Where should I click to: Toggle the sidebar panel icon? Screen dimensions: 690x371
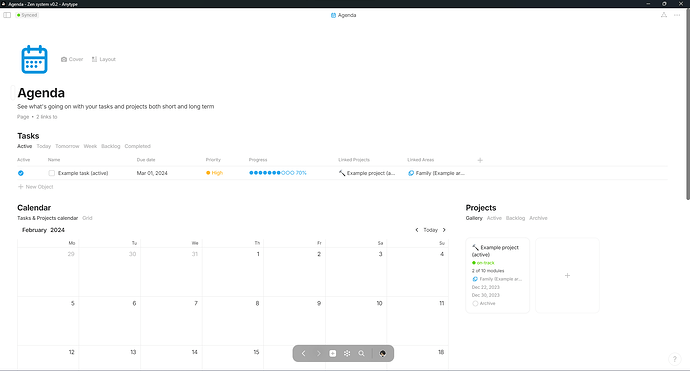[x=7, y=15]
